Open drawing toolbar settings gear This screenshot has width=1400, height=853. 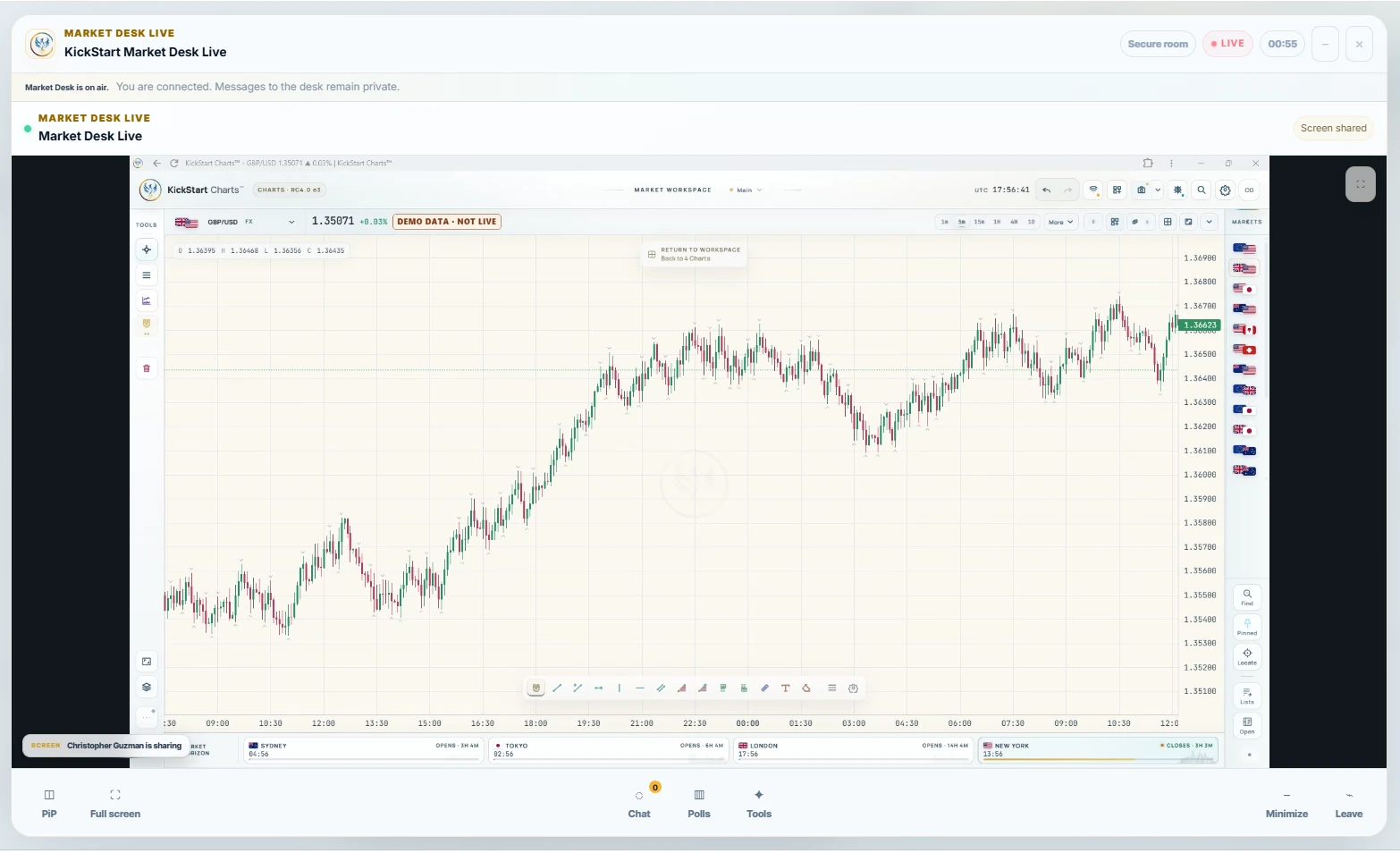pyautogui.click(x=853, y=688)
